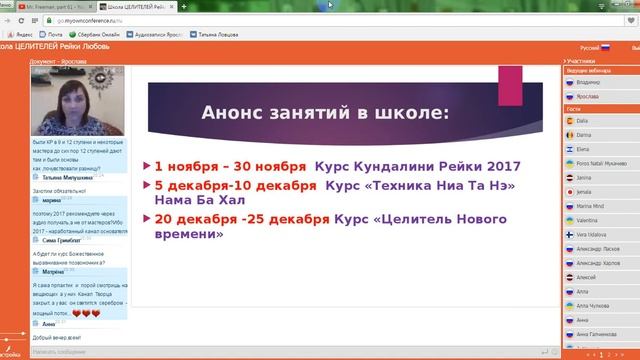
Task: Open the Русский language selector
Action: pyautogui.click(x=595, y=48)
